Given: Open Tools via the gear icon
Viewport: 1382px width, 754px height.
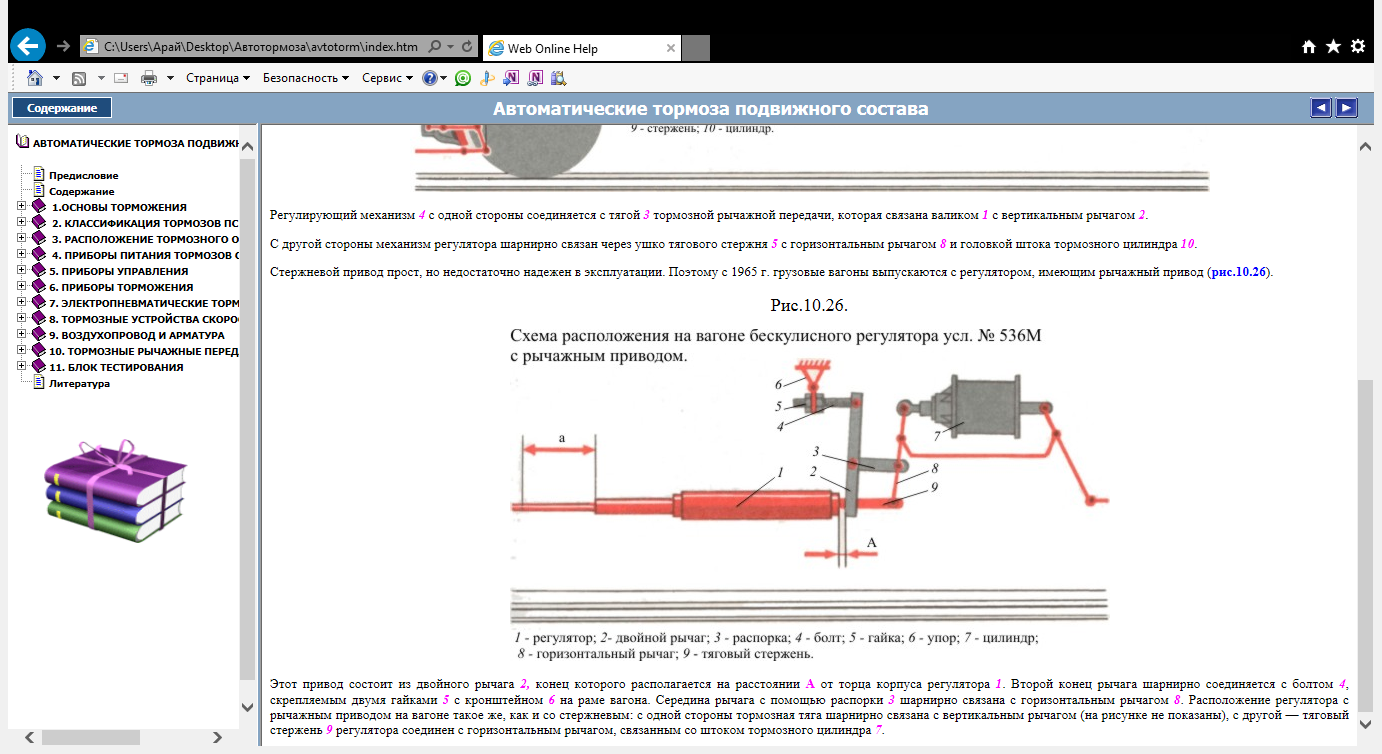Looking at the screenshot, I should pos(1357,47).
